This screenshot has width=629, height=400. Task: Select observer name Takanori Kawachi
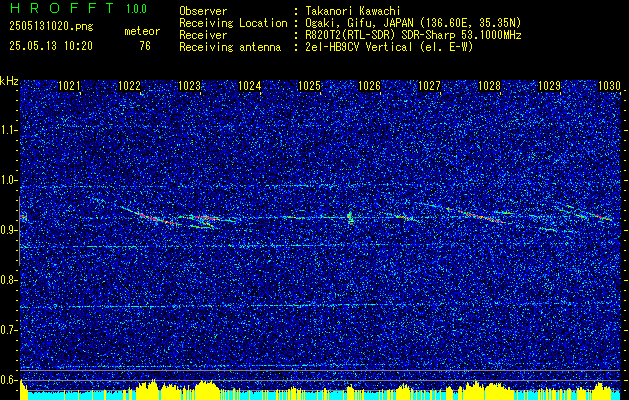tap(353, 11)
